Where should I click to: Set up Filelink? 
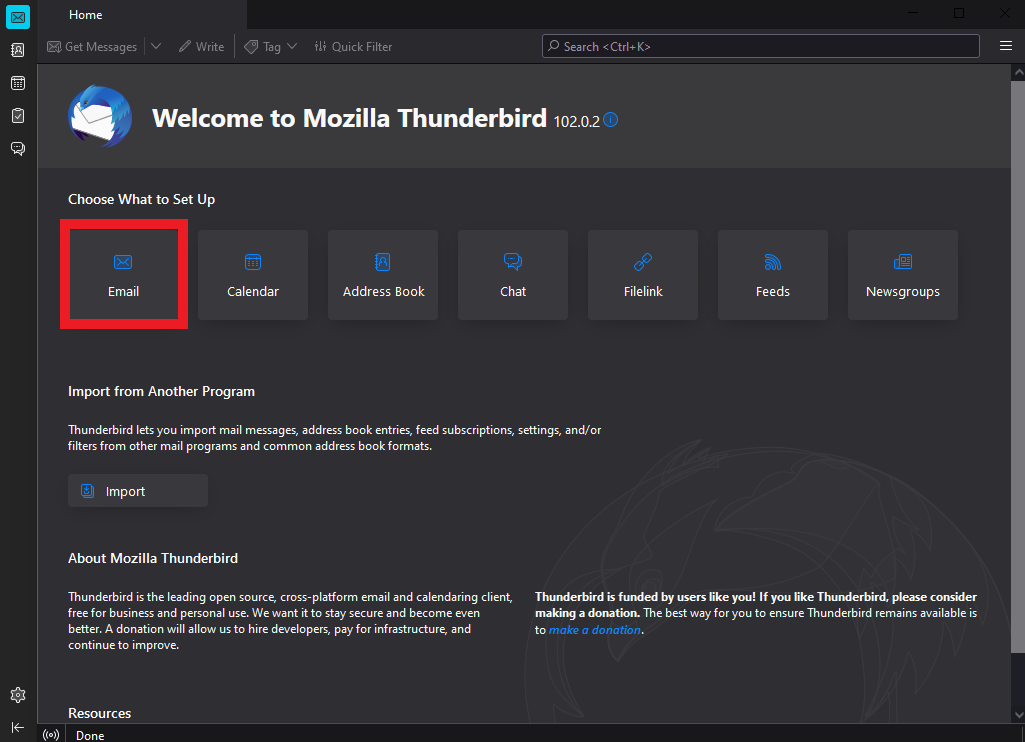643,275
